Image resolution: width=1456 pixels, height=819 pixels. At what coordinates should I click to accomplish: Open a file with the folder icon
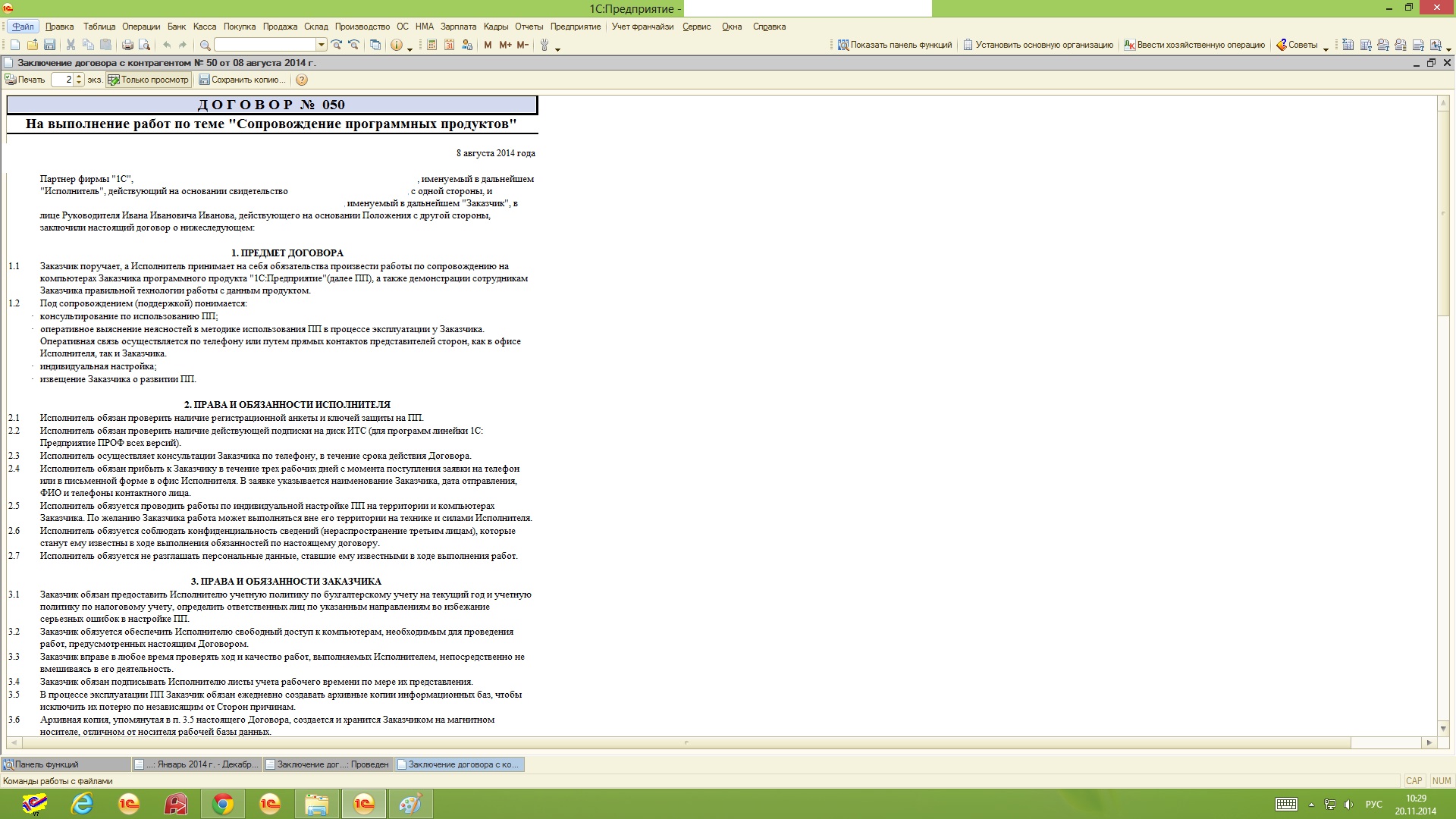pyautogui.click(x=33, y=45)
